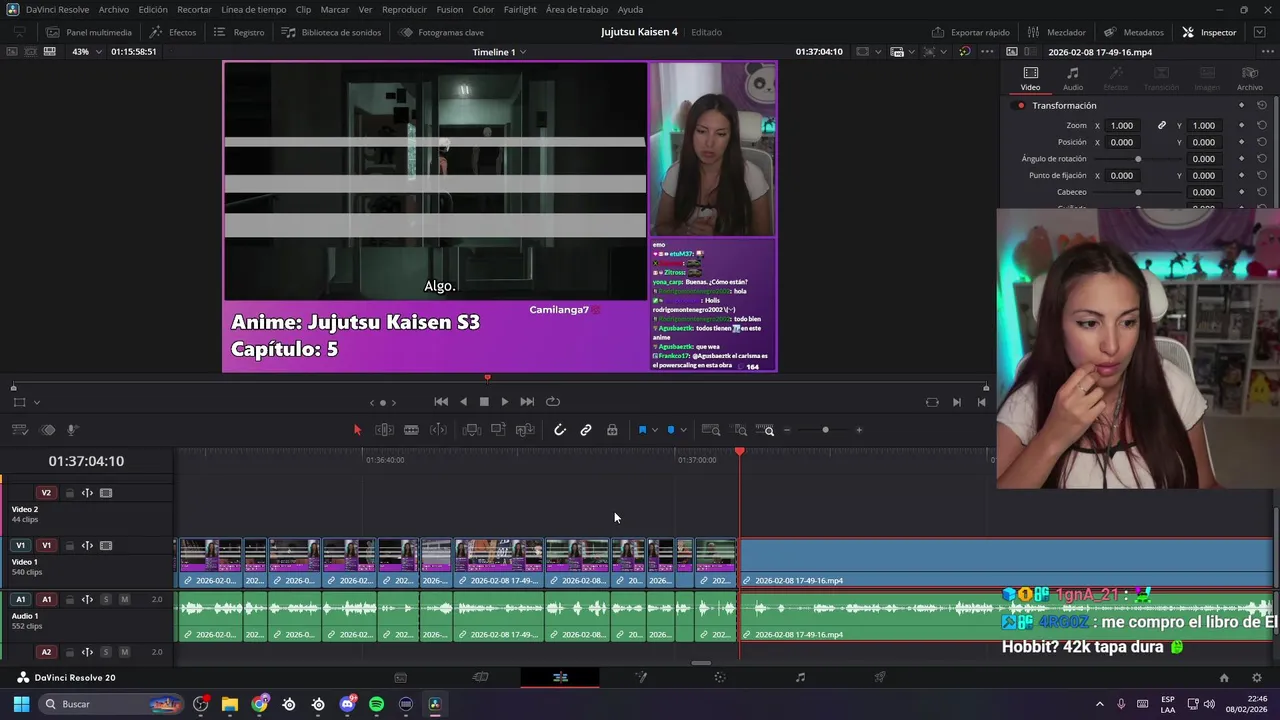Image resolution: width=1280 pixels, height=720 pixels.
Task: Click the Overwrite clip icon
Action: 498,430
